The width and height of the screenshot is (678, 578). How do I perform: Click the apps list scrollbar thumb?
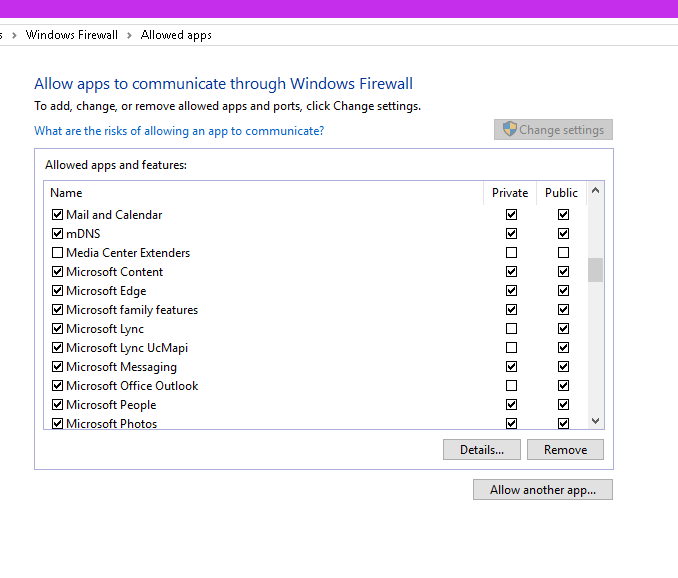tap(595, 270)
